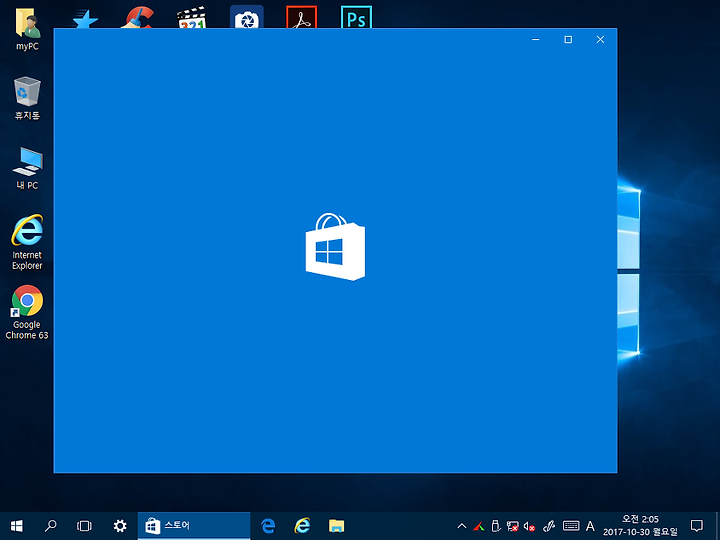The image size is (720, 540).
Task: Open the camera capture desktop icon
Action: tap(247, 17)
